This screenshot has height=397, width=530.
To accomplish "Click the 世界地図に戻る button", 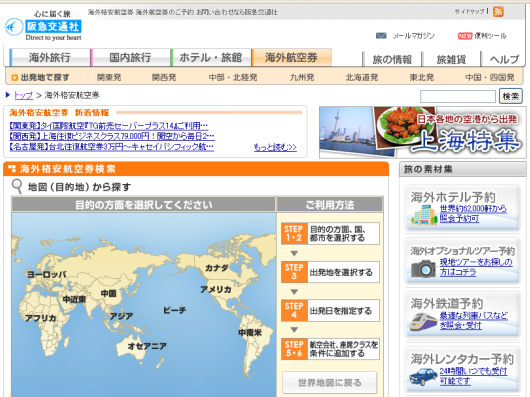I will pos(330,382).
